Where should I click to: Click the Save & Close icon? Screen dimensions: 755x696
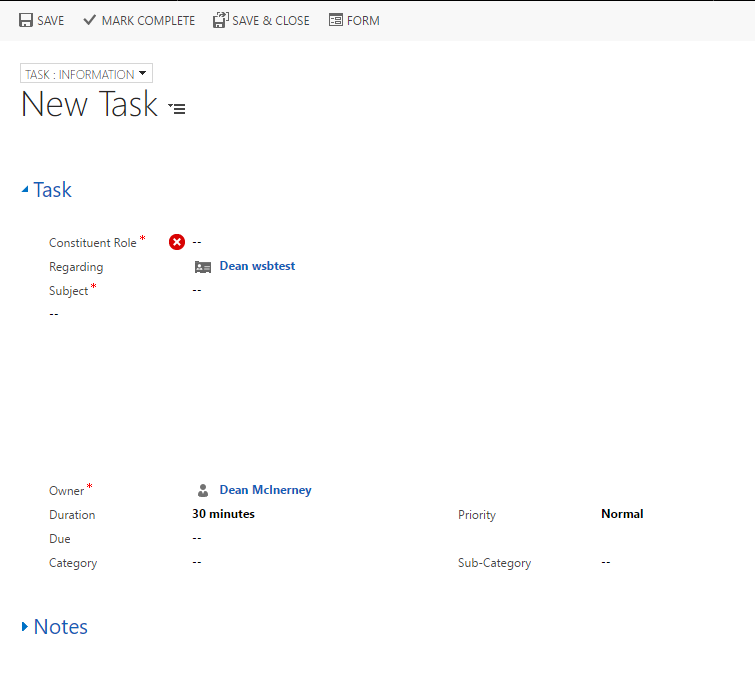tap(221, 20)
